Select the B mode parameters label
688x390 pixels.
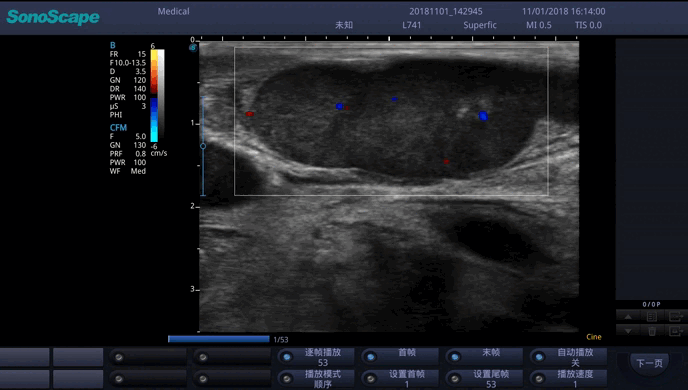[x=113, y=45]
